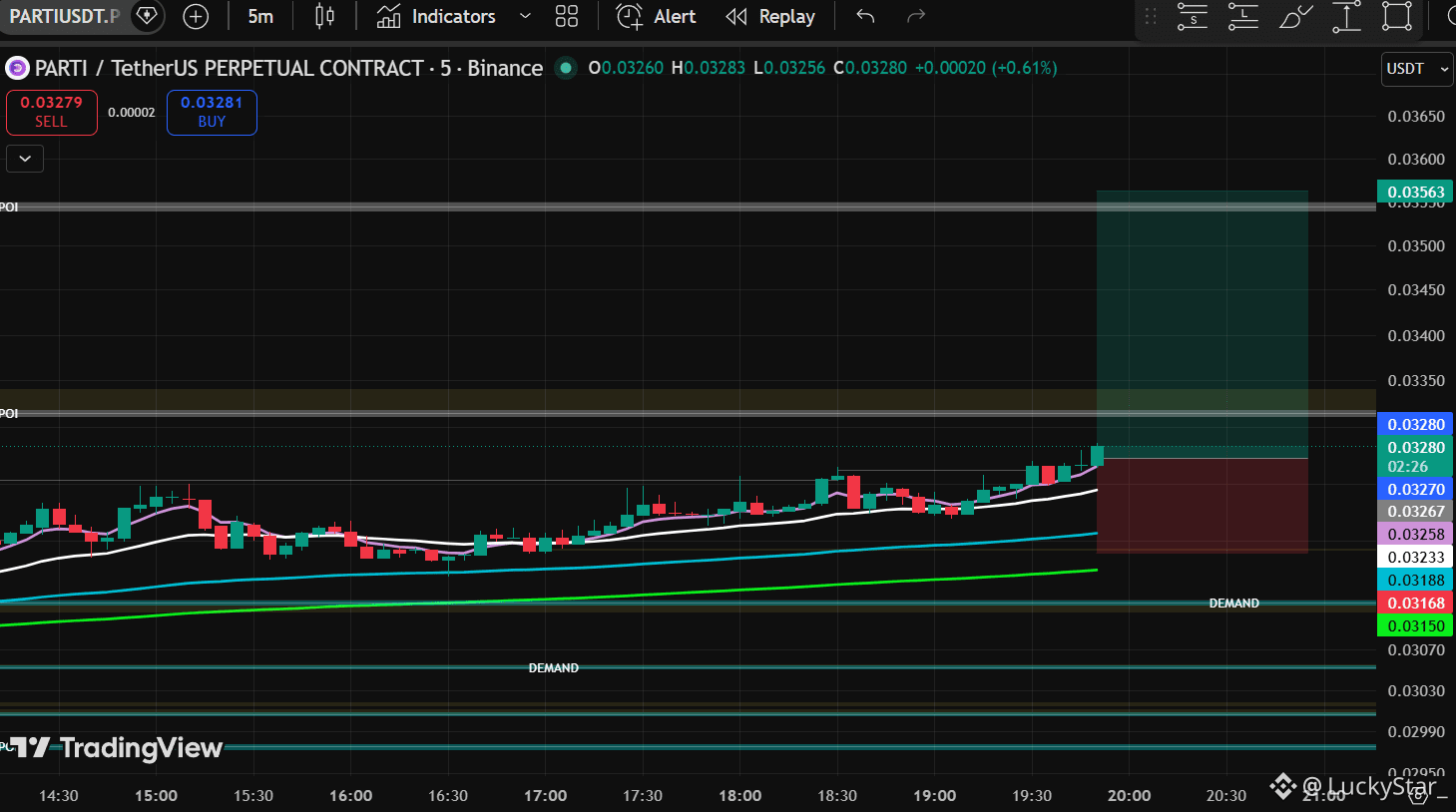Click the 0.03030 price scale label
The width and height of the screenshot is (1456, 812).
[1416, 691]
